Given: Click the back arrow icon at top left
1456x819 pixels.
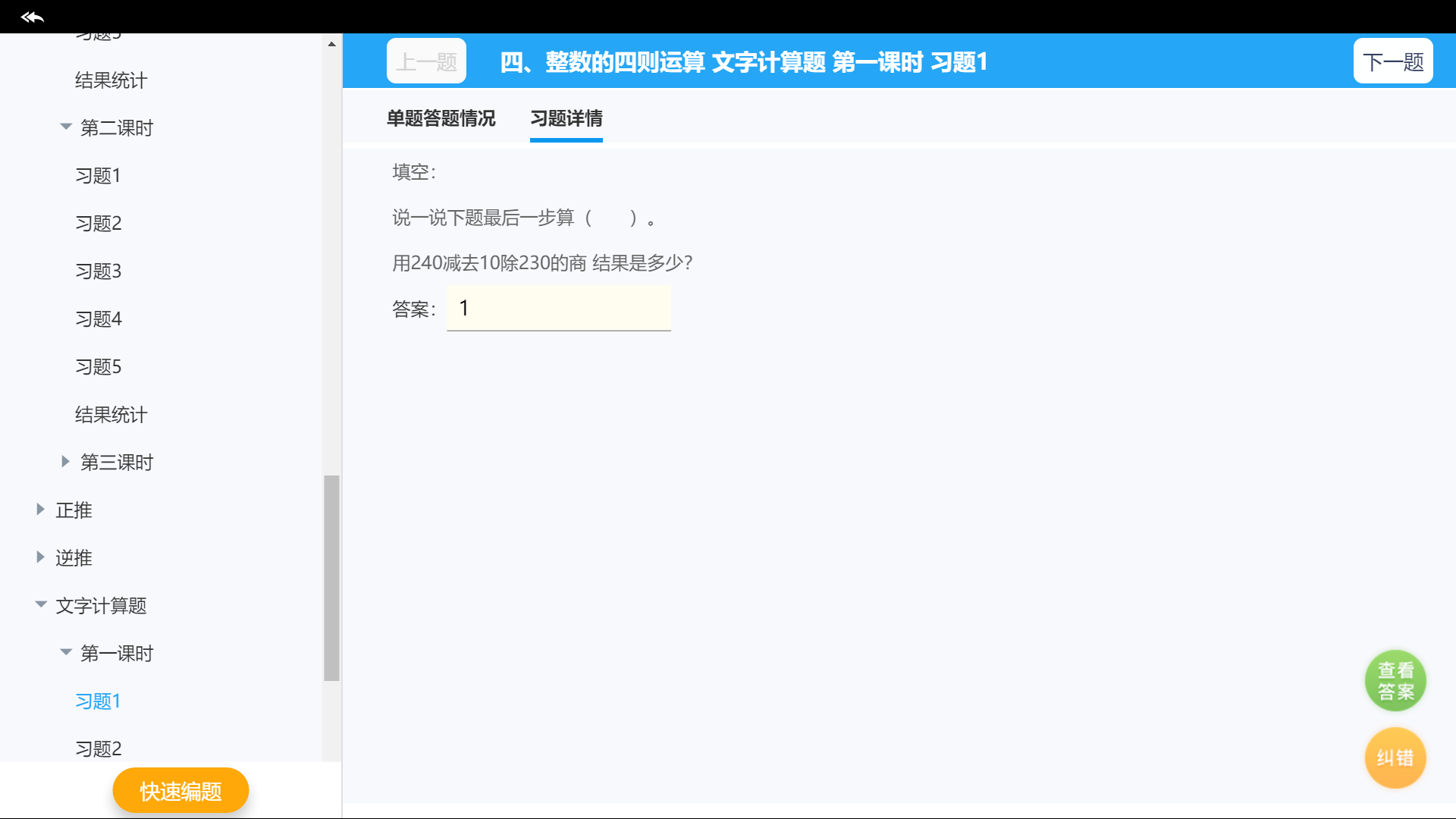Looking at the screenshot, I should pos(32,17).
